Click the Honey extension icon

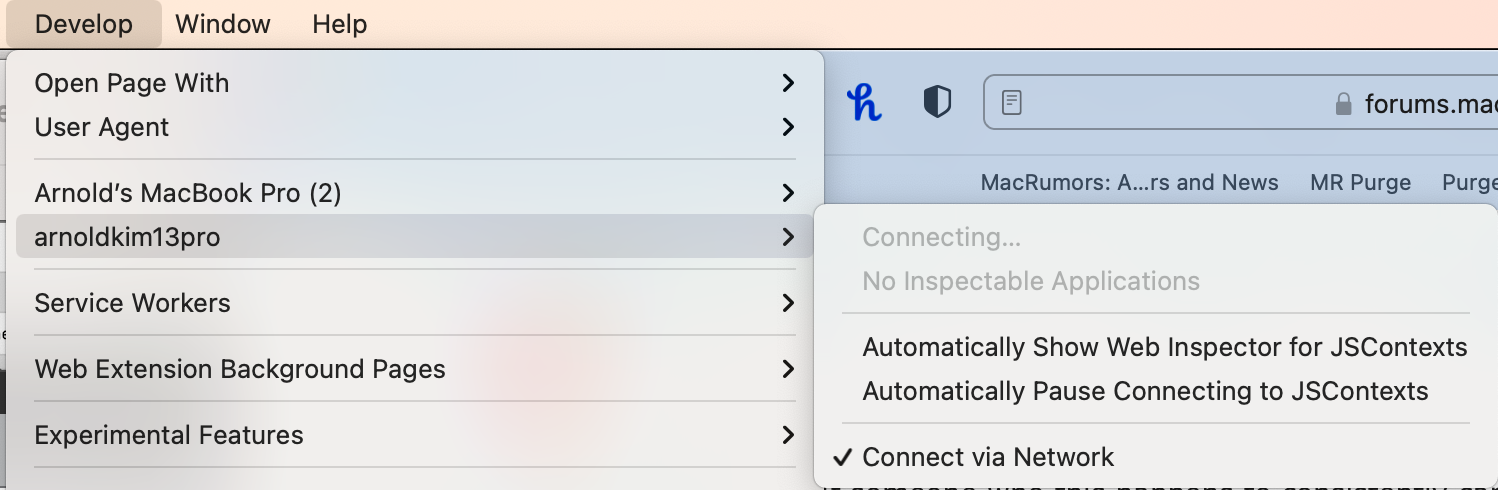864,102
